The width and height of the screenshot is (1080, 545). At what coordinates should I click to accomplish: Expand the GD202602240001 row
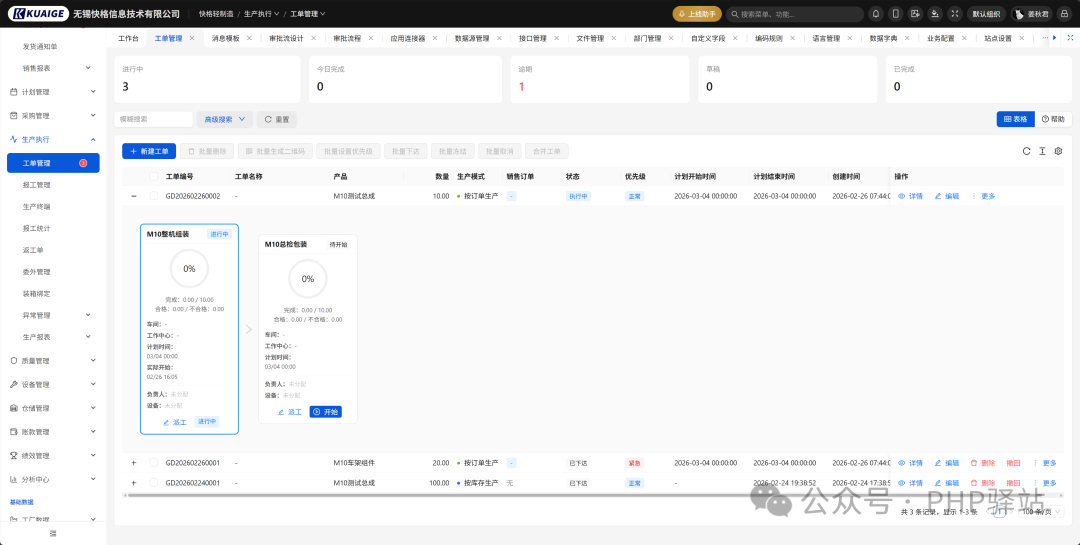coord(134,483)
